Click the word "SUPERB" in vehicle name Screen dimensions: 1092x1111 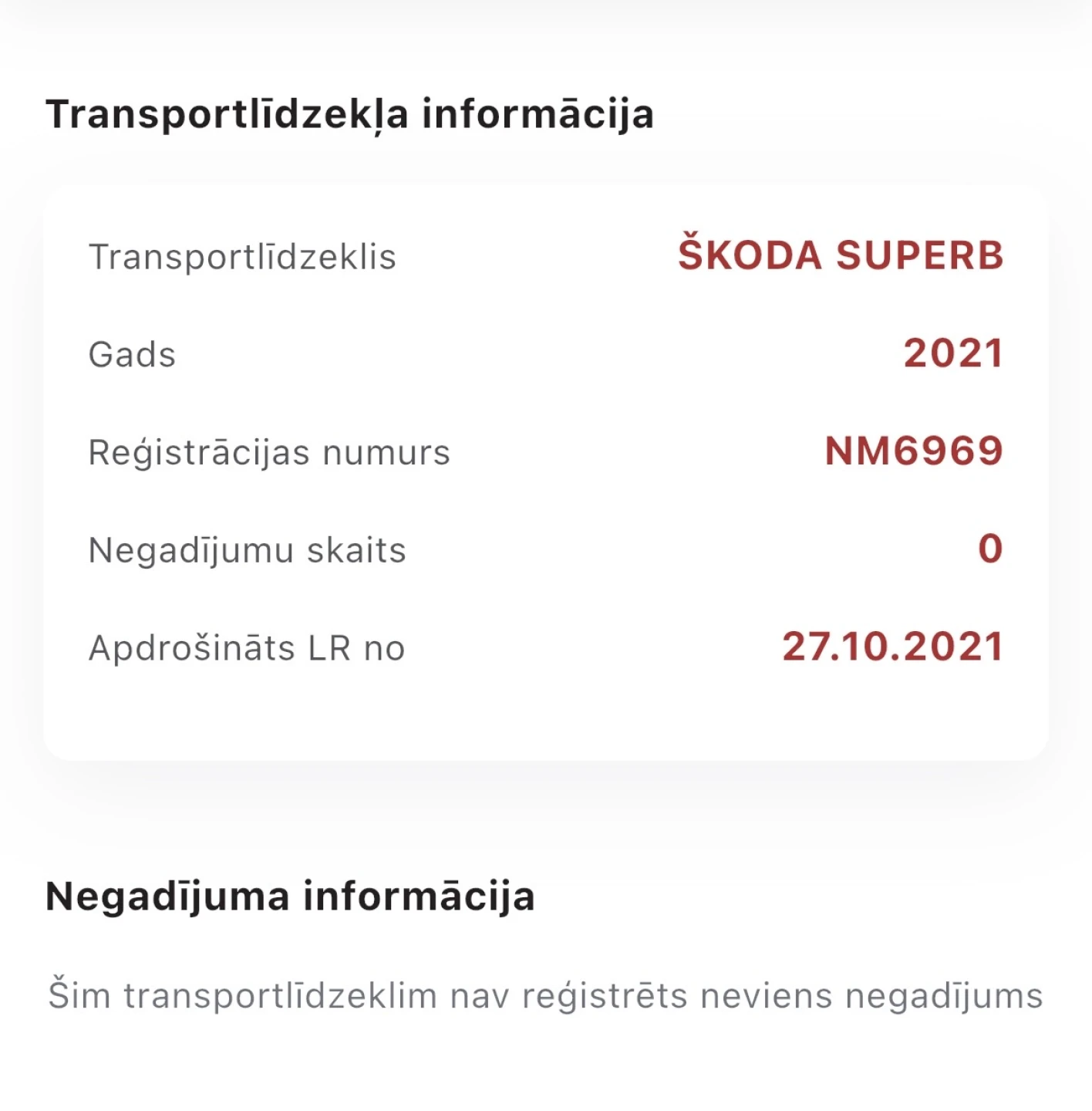(x=920, y=255)
